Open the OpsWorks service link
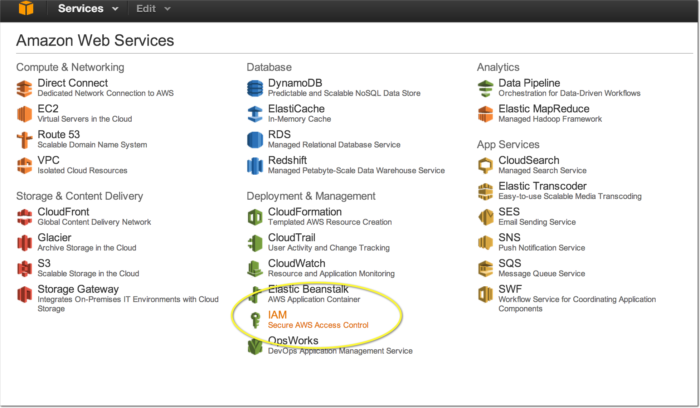 [293, 341]
